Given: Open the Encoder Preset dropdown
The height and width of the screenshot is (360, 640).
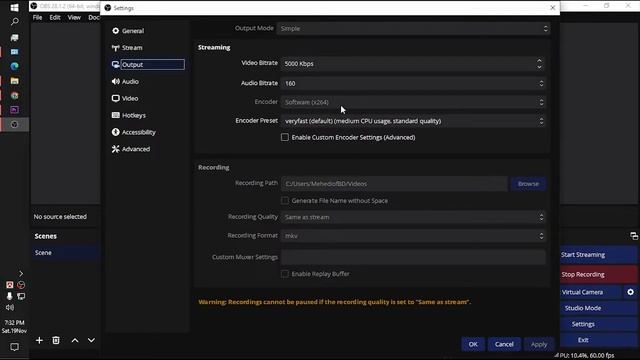Looking at the screenshot, I should click(413, 121).
